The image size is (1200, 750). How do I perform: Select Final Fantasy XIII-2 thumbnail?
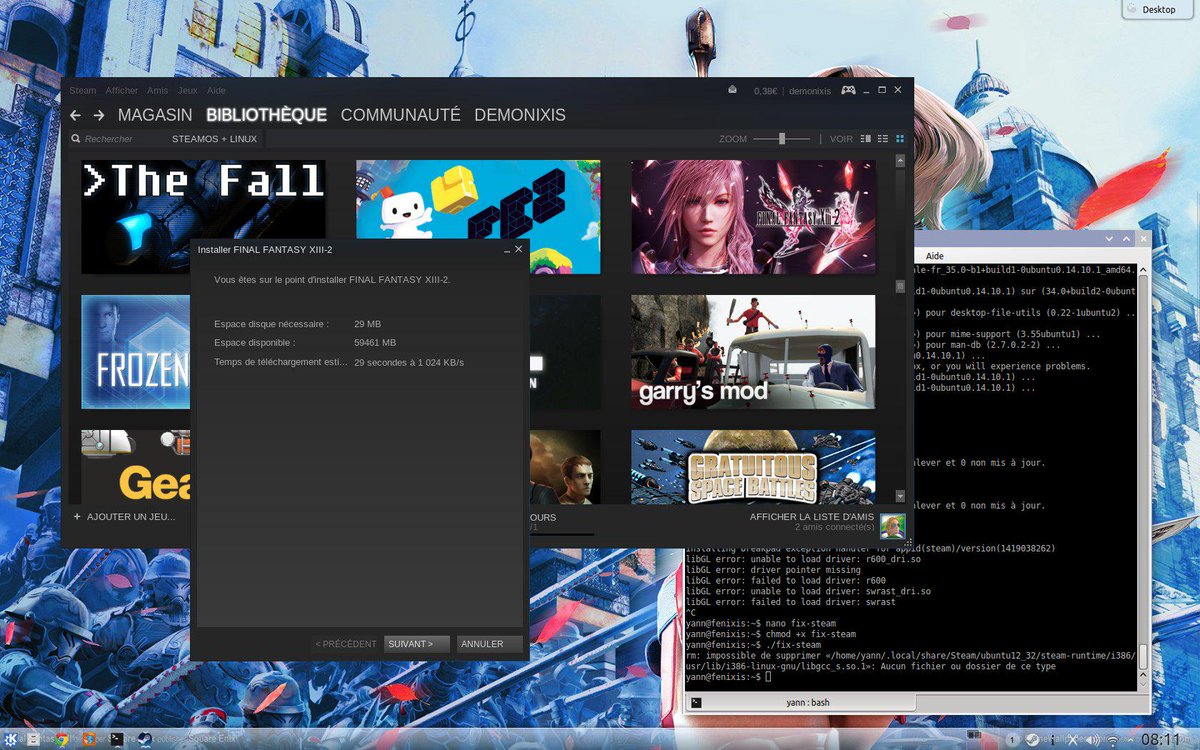point(753,217)
